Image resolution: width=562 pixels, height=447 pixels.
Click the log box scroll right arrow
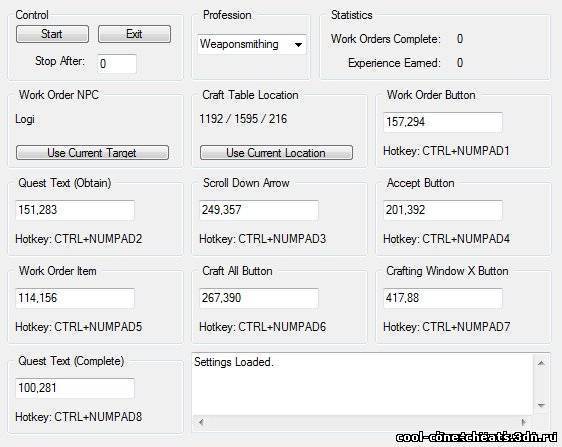click(x=524, y=422)
